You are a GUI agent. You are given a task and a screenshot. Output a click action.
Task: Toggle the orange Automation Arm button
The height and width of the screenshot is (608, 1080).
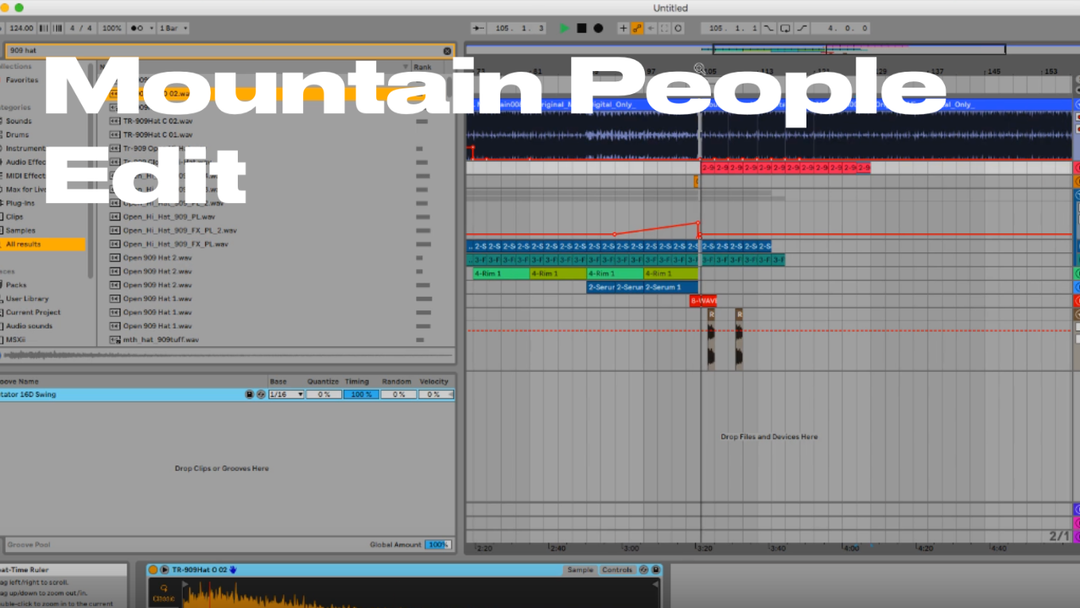pos(637,28)
